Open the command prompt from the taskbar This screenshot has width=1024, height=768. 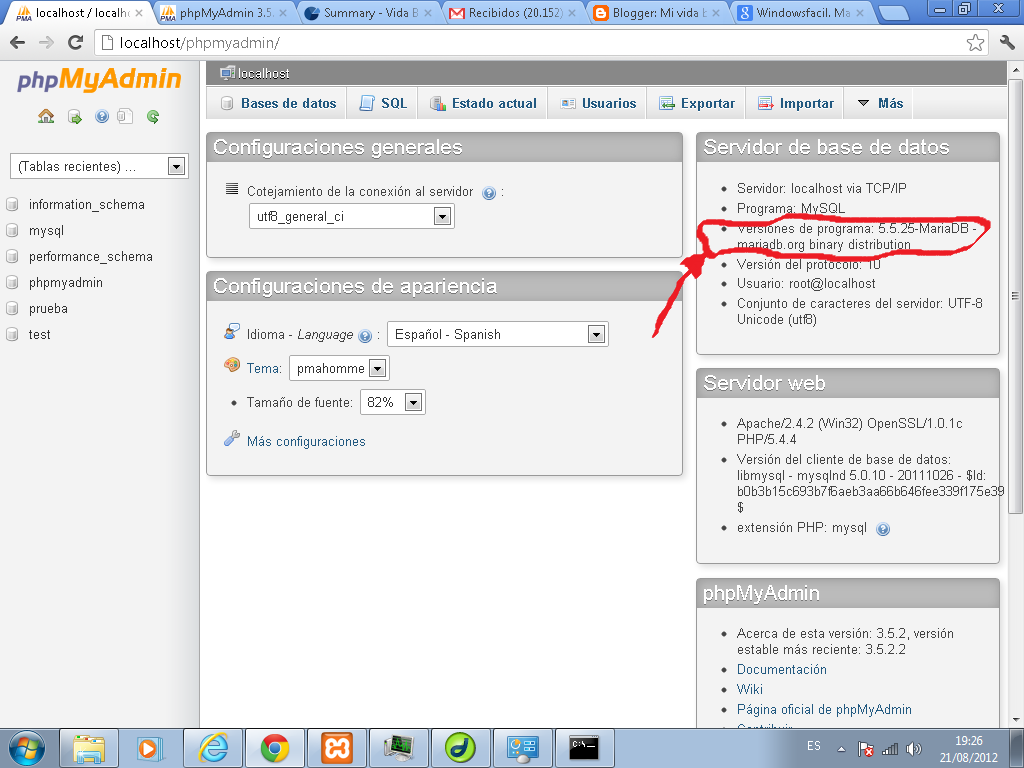(x=583, y=748)
